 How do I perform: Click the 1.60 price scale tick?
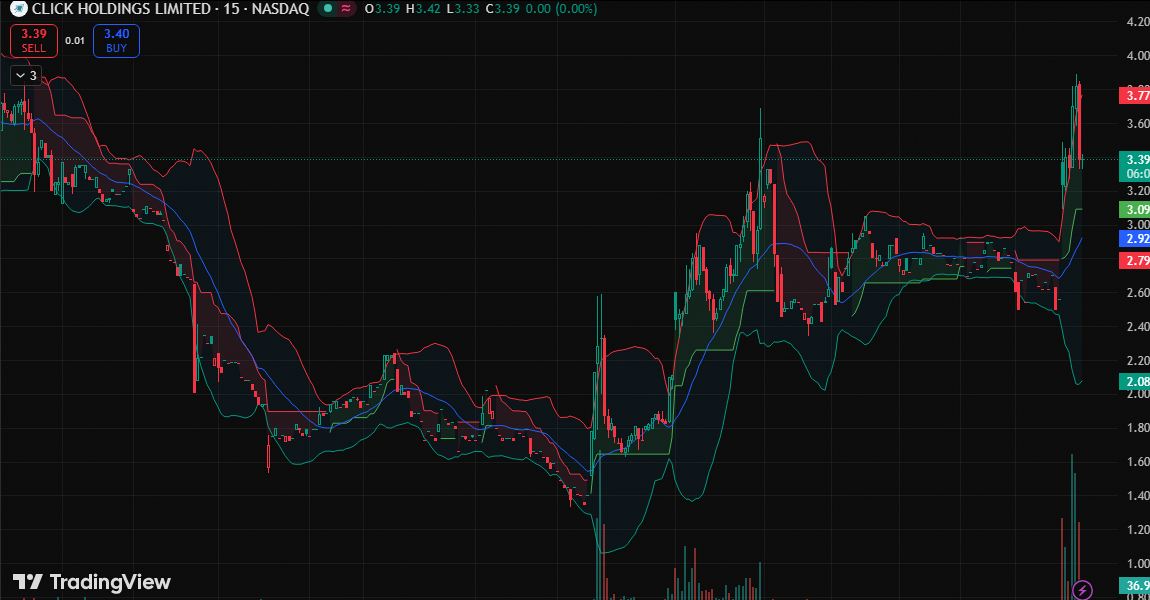pyautogui.click(x=1138, y=461)
